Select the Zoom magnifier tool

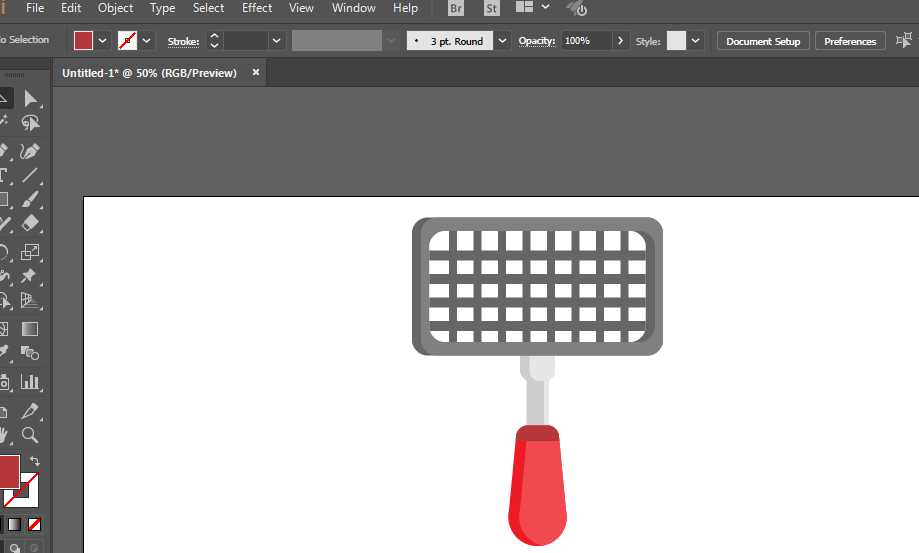click(30, 435)
